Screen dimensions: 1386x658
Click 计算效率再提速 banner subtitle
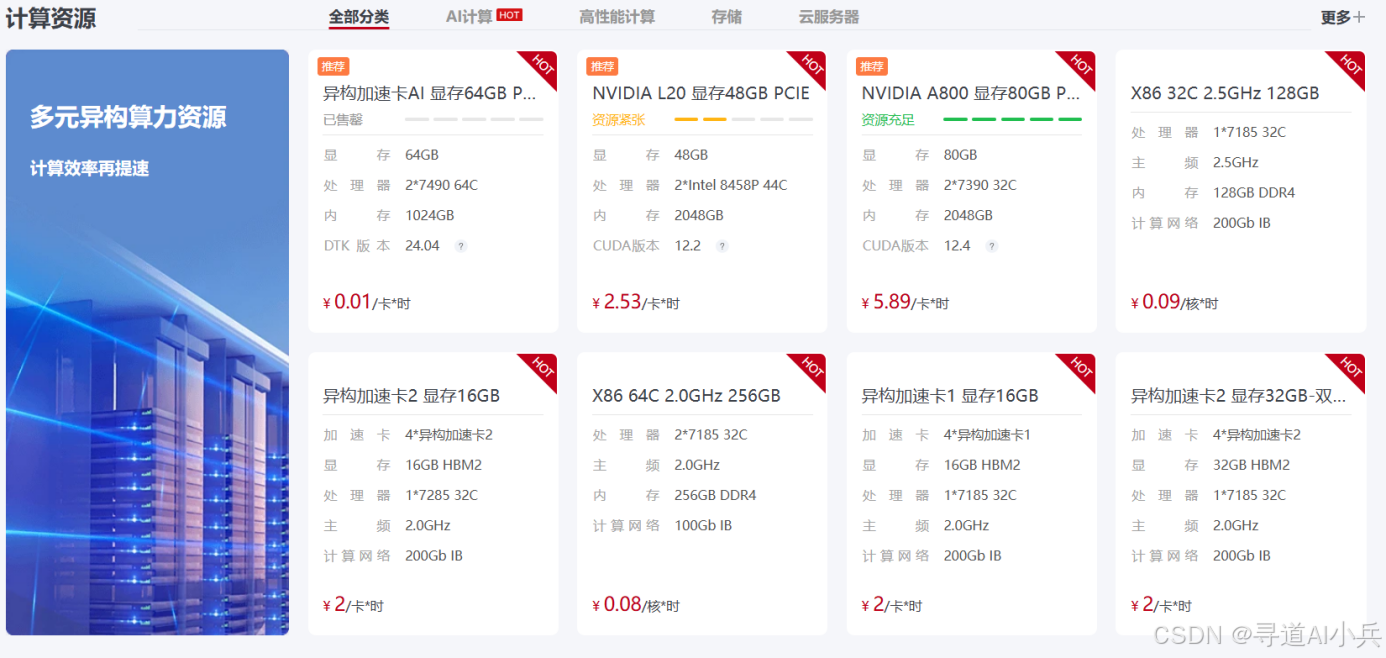(x=89, y=168)
